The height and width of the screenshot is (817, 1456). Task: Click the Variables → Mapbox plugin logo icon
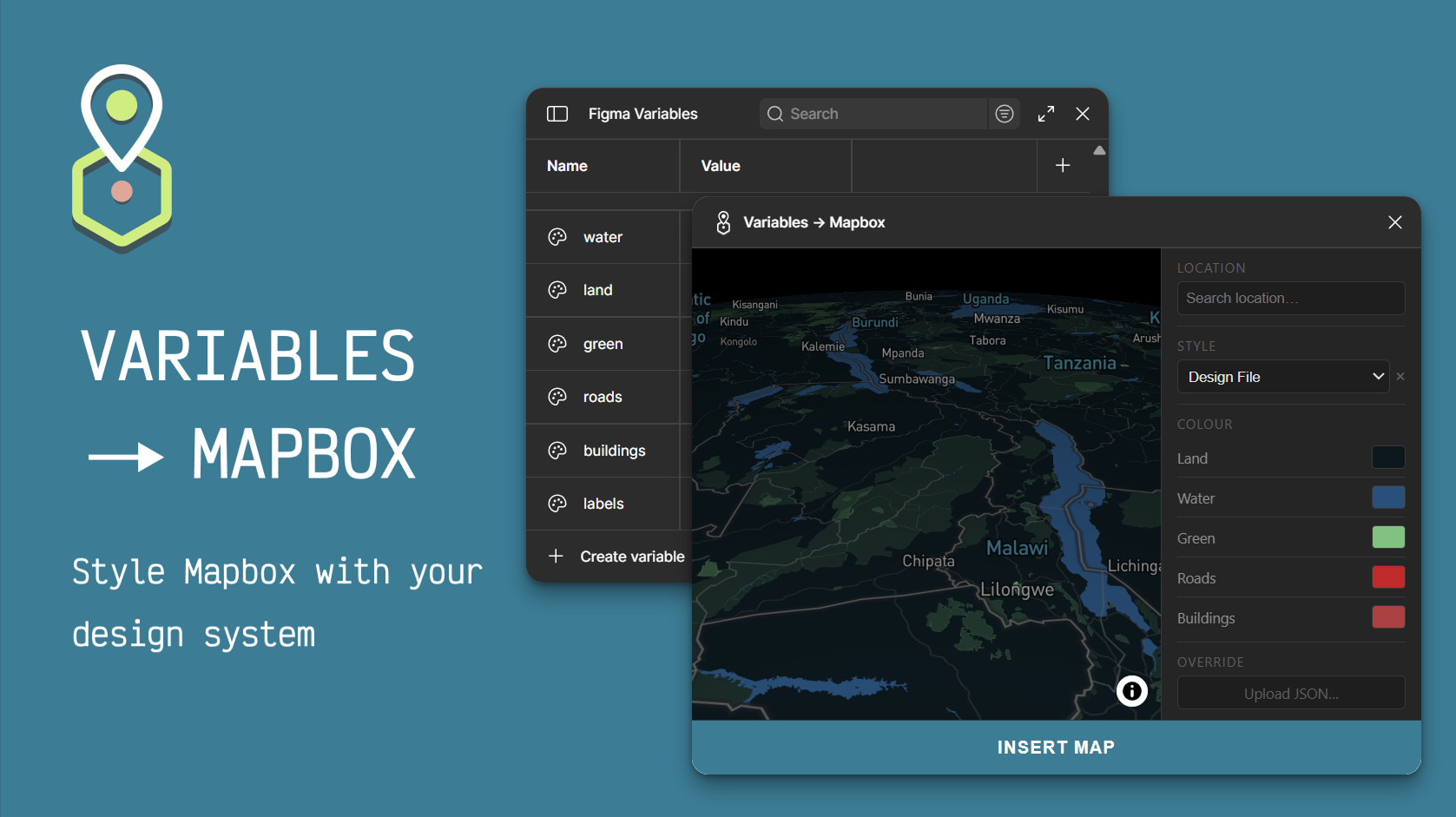coord(723,222)
